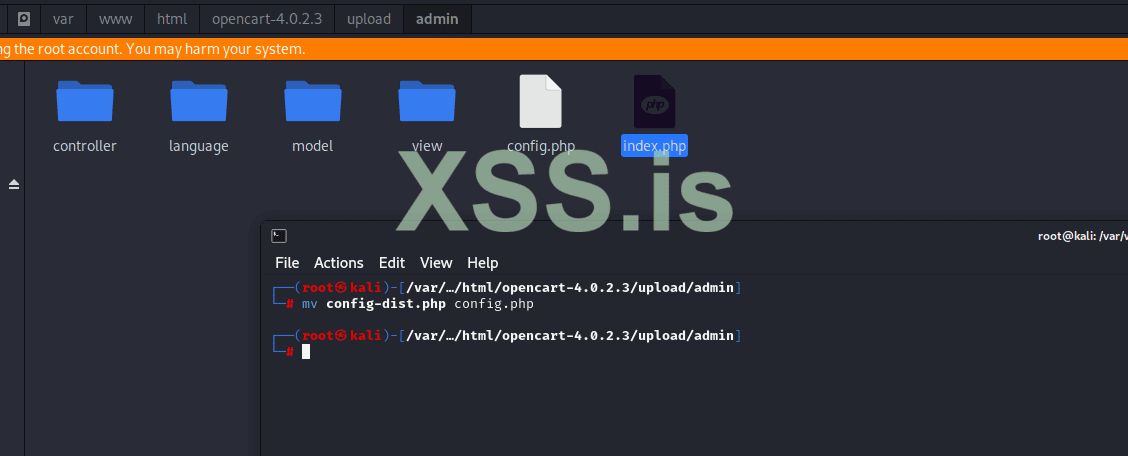Go to the www path segment
The width and height of the screenshot is (1128, 456).
click(115, 19)
